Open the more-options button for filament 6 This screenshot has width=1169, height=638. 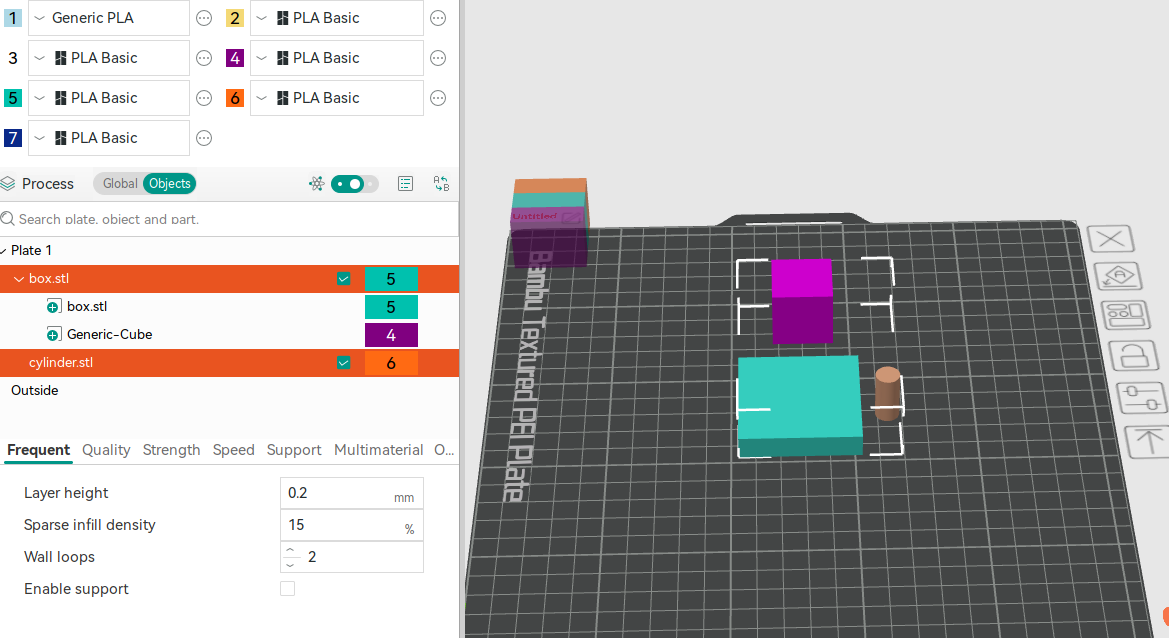(x=438, y=98)
